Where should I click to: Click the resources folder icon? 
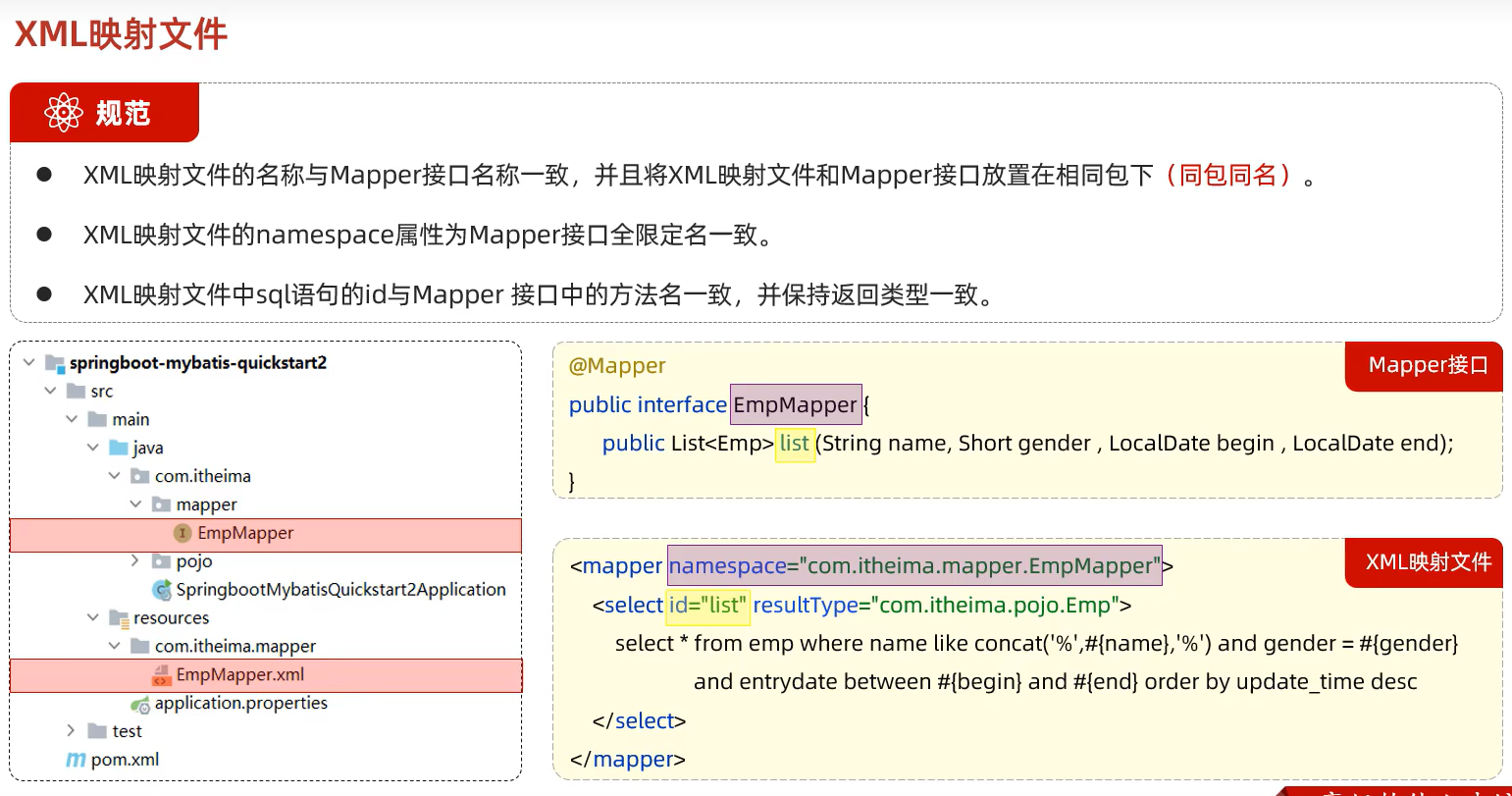(x=119, y=618)
